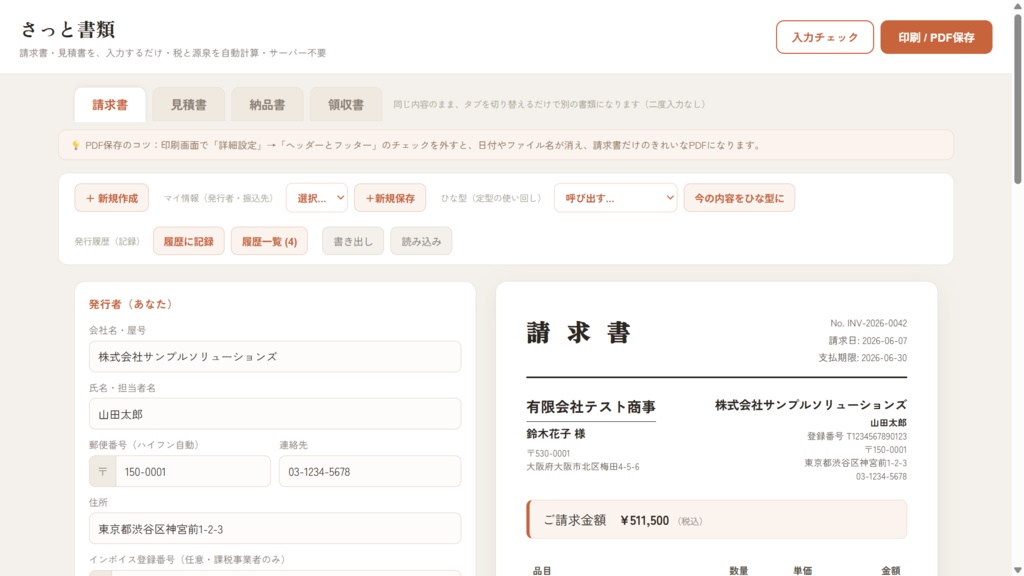Click the 印刷 / PDF保存 button

click(x=936, y=37)
